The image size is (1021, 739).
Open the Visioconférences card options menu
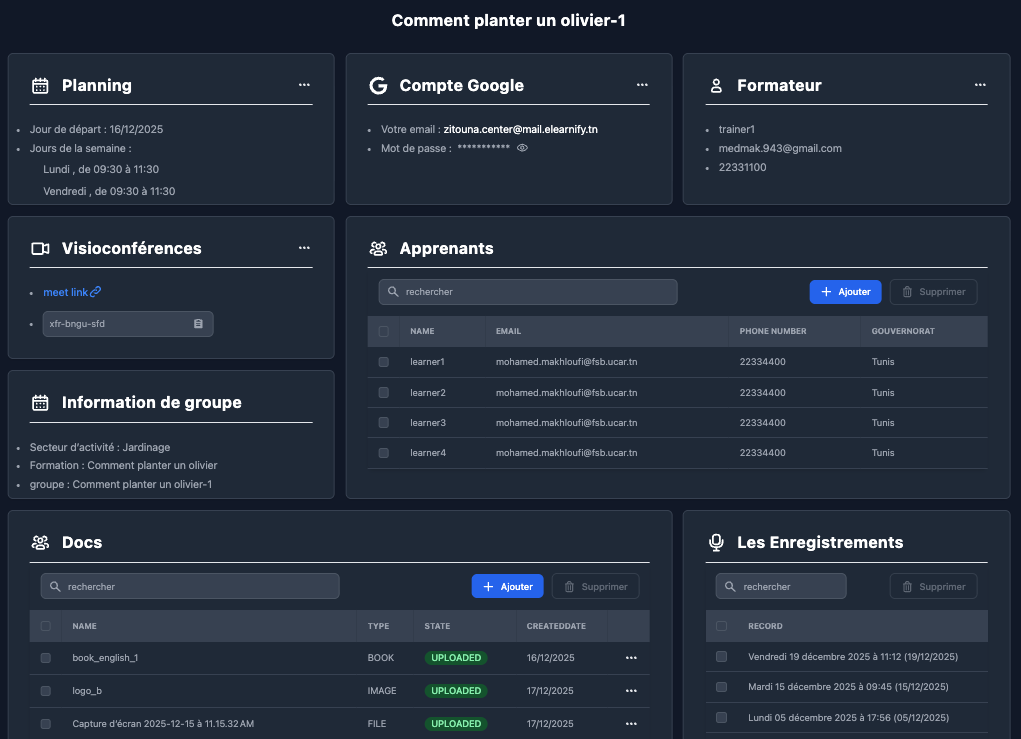click(304, 247)
